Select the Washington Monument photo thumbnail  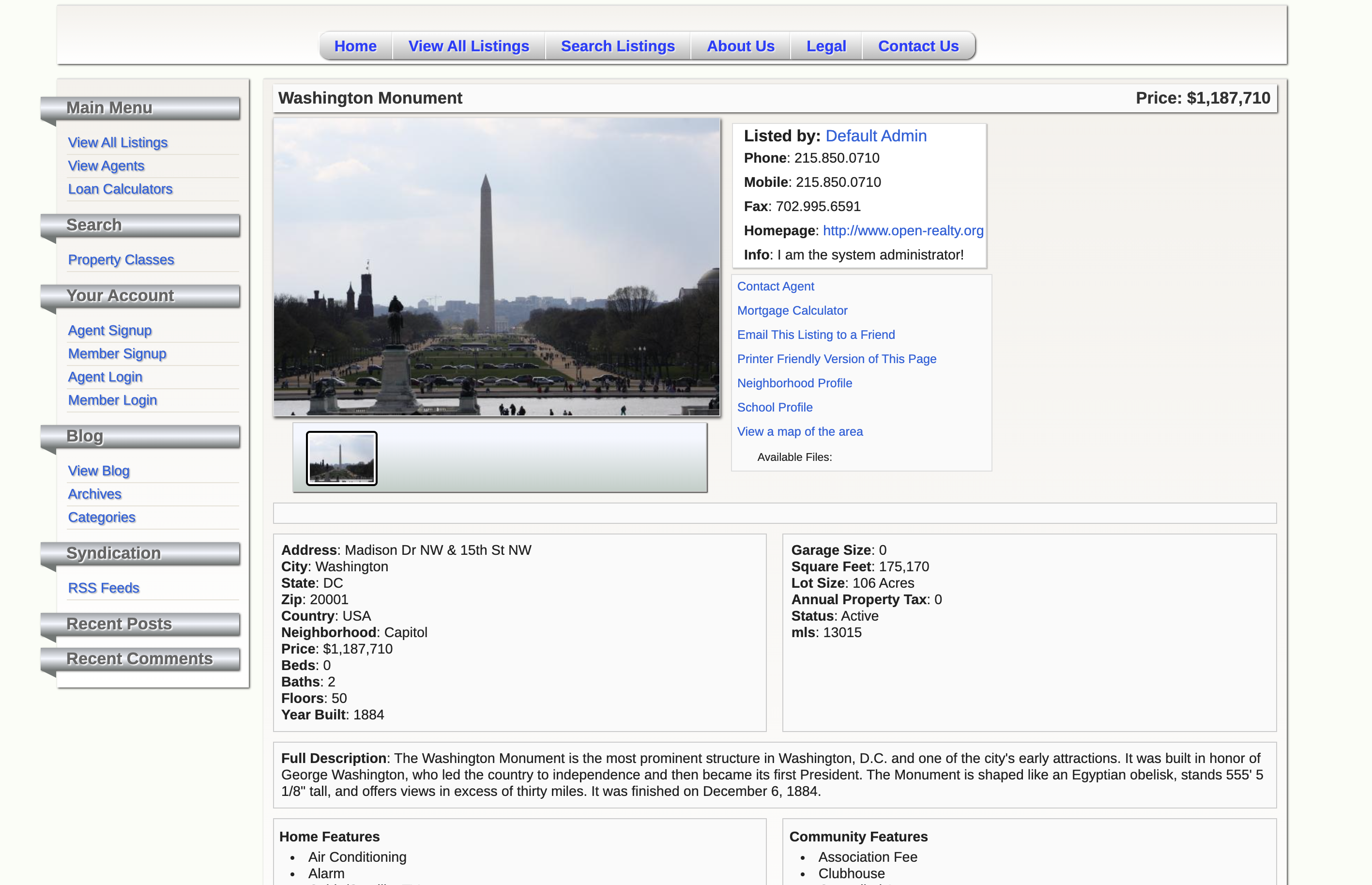coord(341,458)
